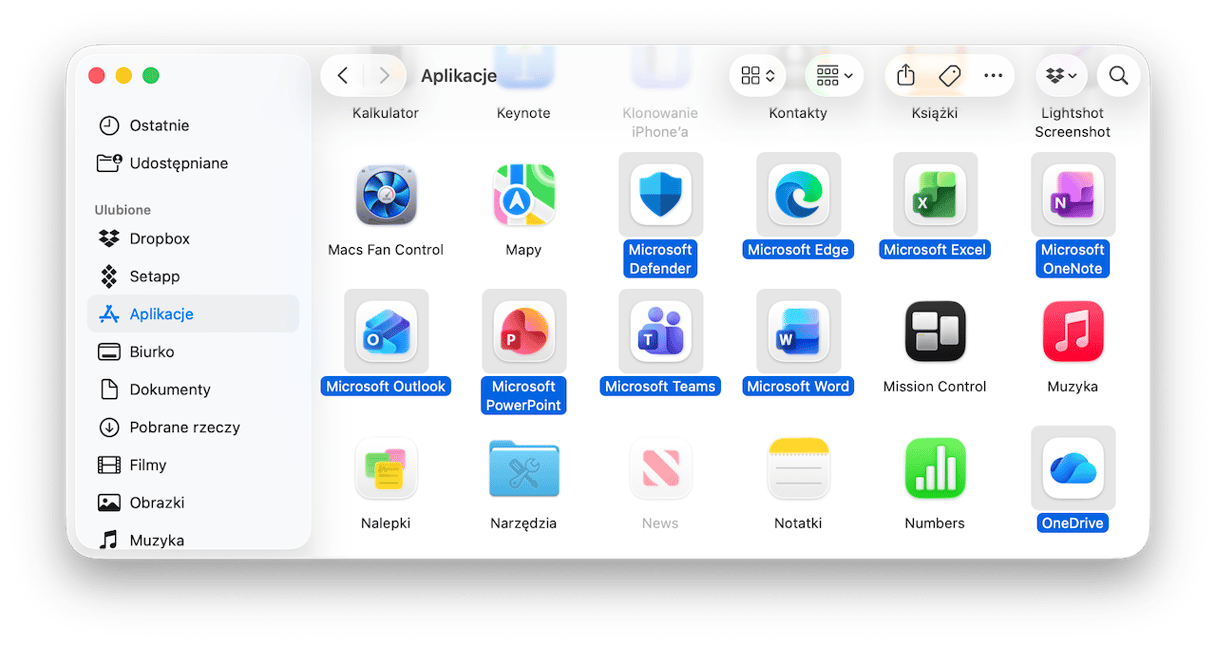The width and height of the screenshot is (1216, 646).
Task: Click the Numbers name label
Action: click(x=935, y=524)
